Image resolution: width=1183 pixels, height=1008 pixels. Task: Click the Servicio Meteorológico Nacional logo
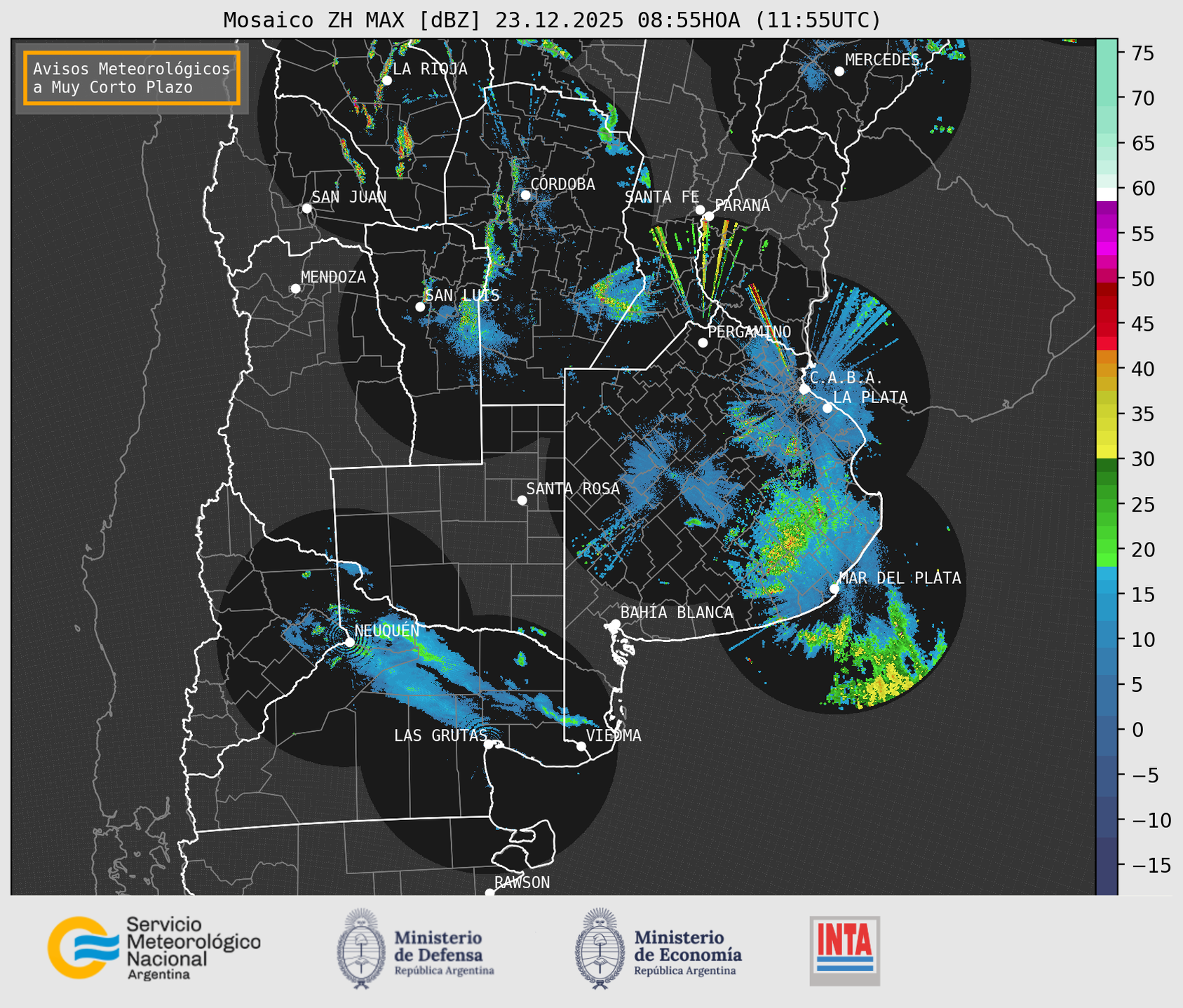[154, 948]
